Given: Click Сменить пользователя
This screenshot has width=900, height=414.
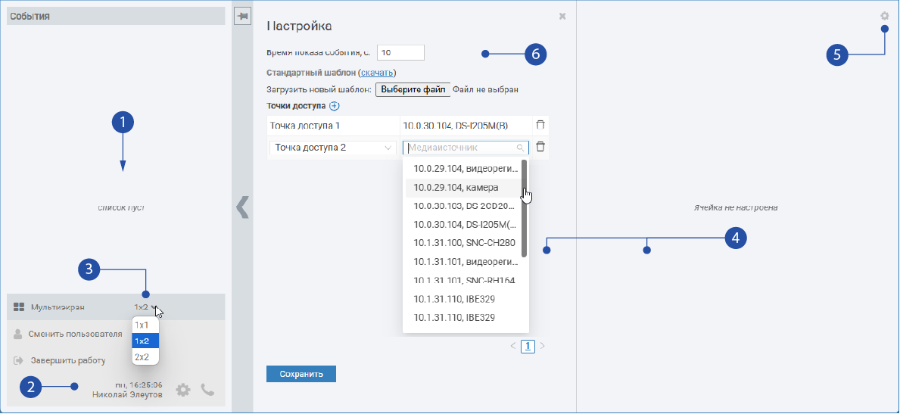Looking at the screenshot, I should [x=75, y=334].
